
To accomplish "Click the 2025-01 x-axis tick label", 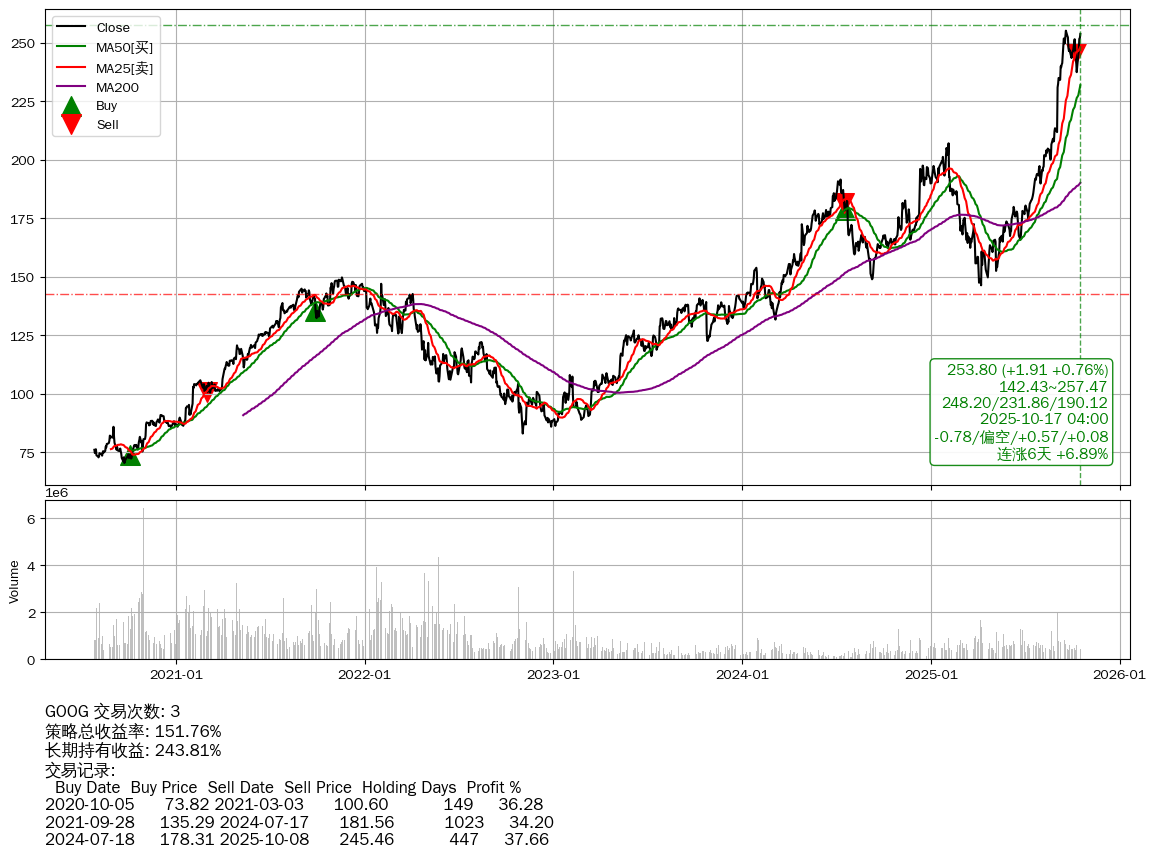I will tap(931, 675).
